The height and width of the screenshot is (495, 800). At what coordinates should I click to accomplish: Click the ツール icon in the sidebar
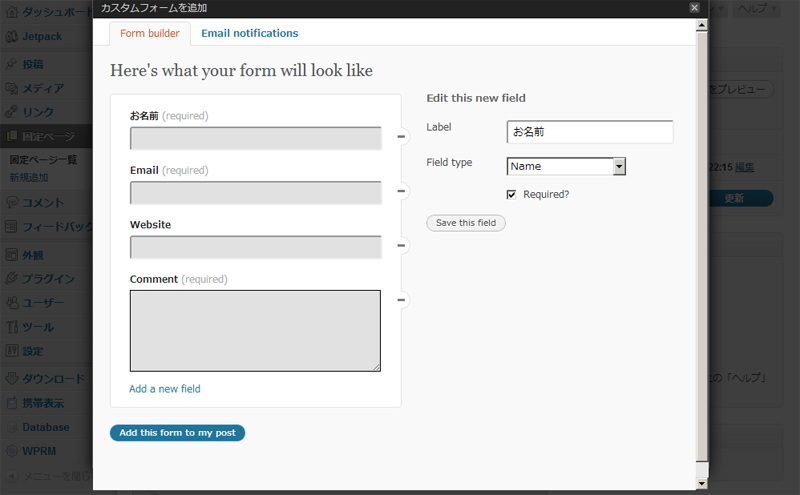coord(11,327)
